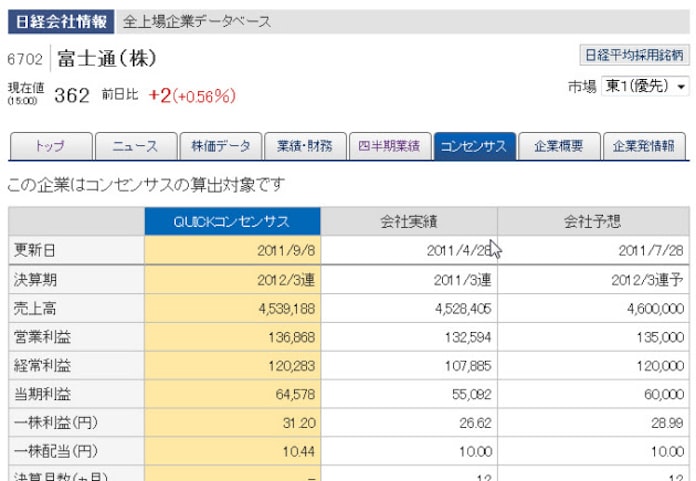The image size is (696, 481).
Task: Click the consensus sales value 4,539,188
Action: coord(287,309)
